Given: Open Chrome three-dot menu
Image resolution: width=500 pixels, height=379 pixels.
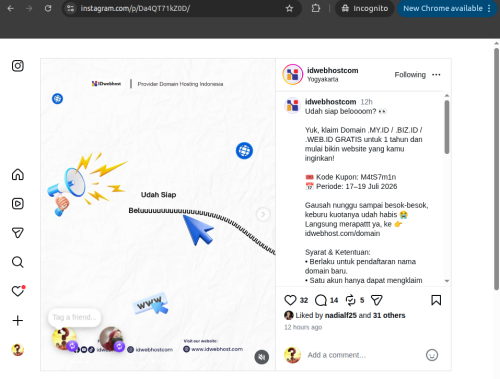Looking at the screenshot, I should click(489, 8).
